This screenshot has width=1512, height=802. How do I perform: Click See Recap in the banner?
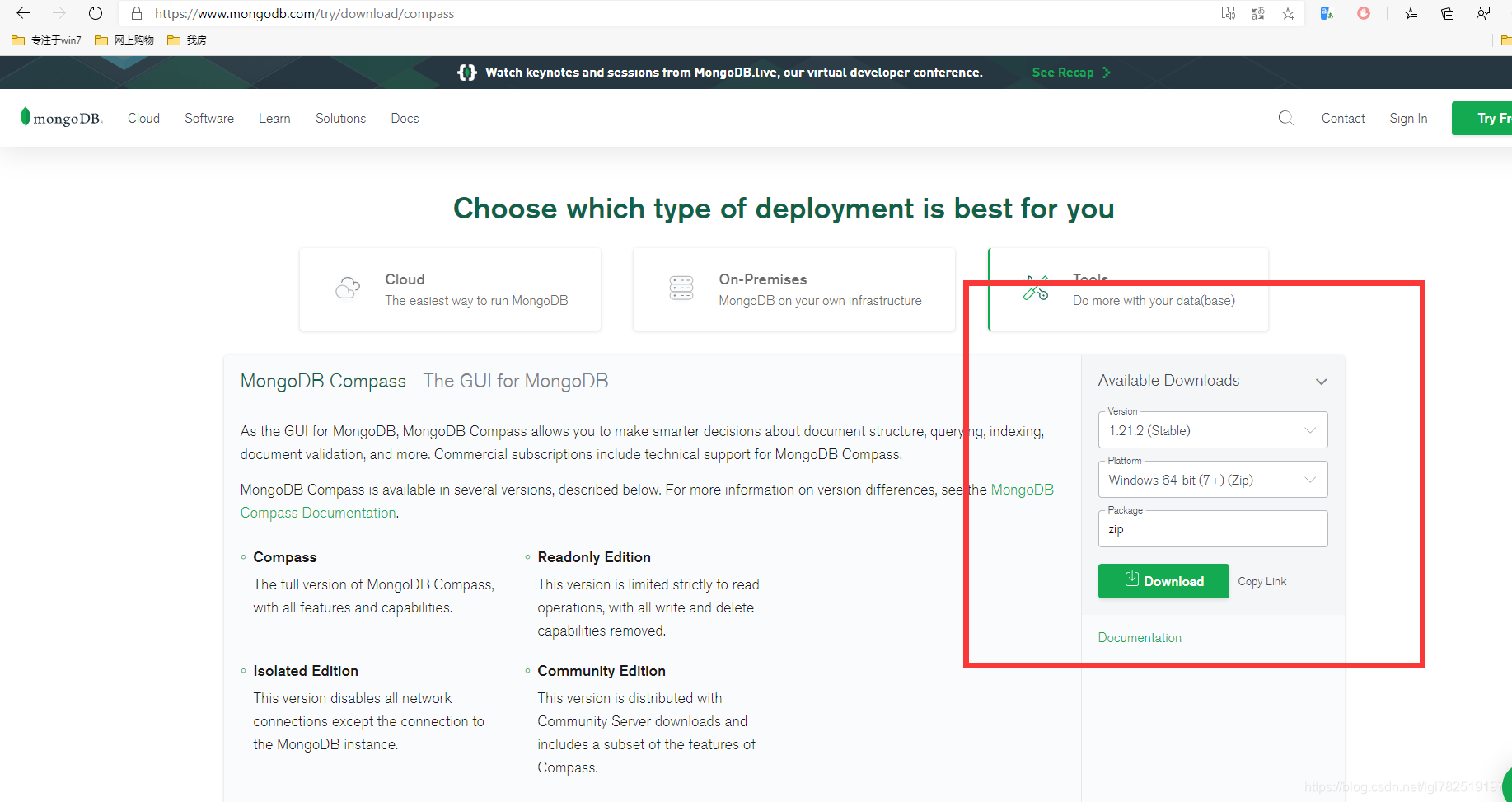tap(1062, 73)
